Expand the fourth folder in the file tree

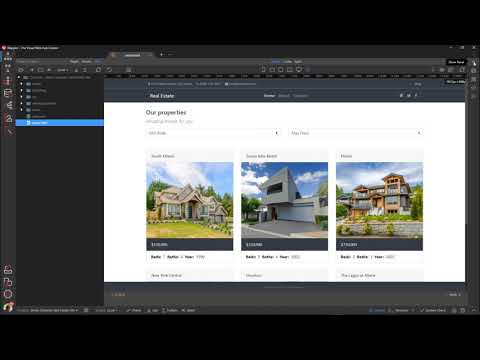tap(22, 103)
